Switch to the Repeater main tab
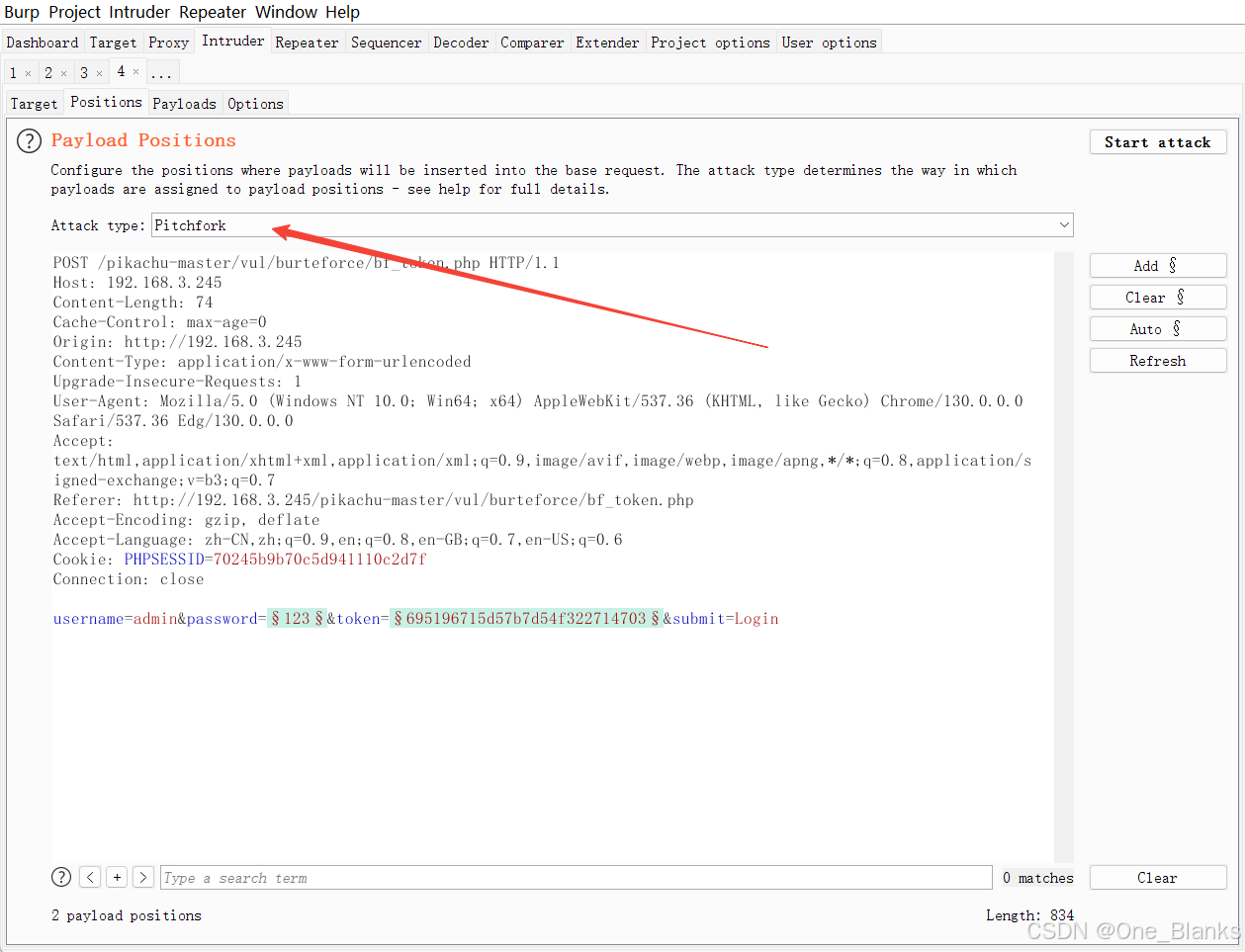 pos(307,43)
